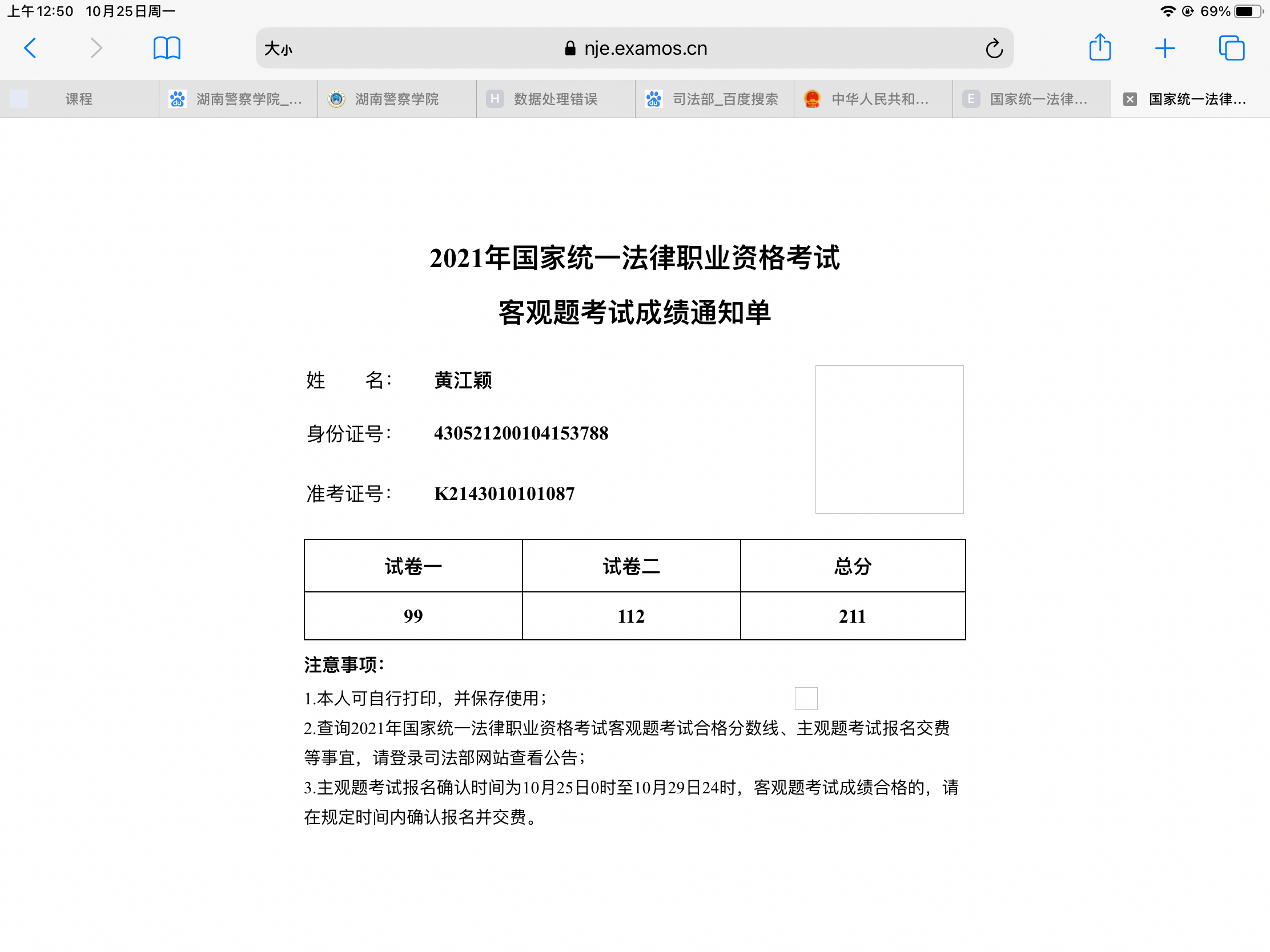
Task: Click the 试卷二 column header
Action: tap(631, 566)
